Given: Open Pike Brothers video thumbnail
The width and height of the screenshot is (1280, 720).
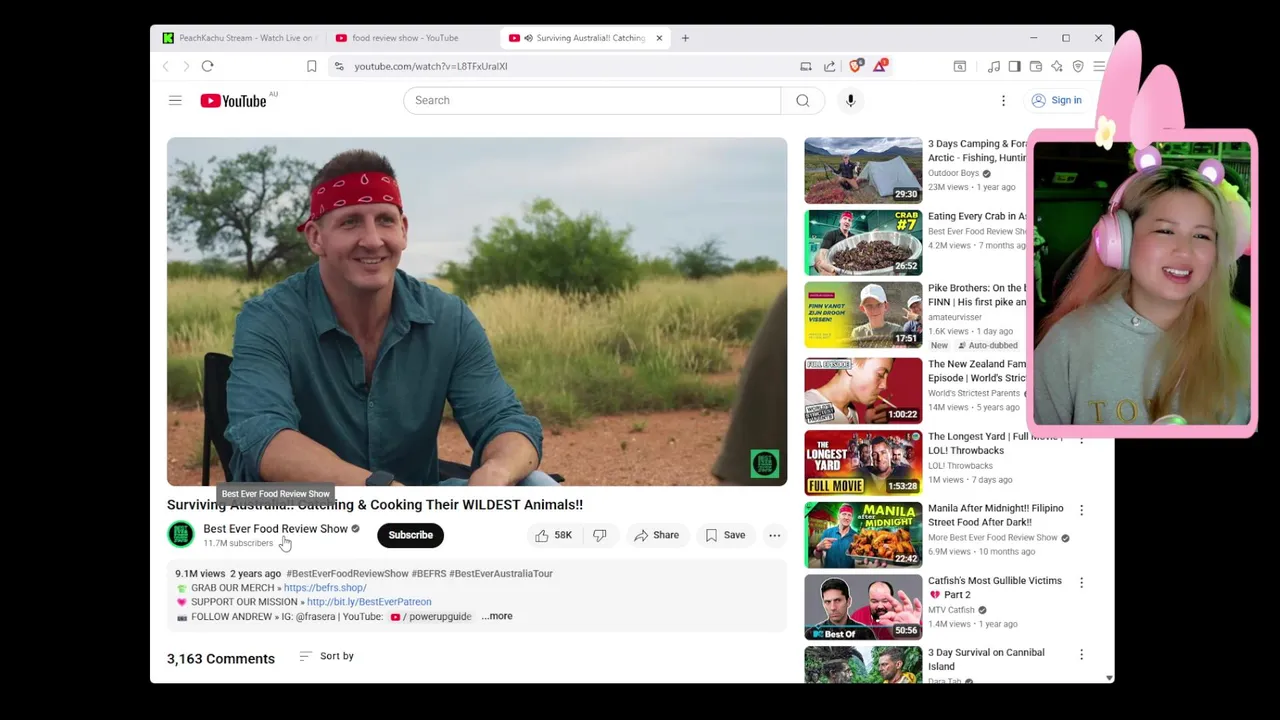Looking at the screenshot, I should coord(863,314).
